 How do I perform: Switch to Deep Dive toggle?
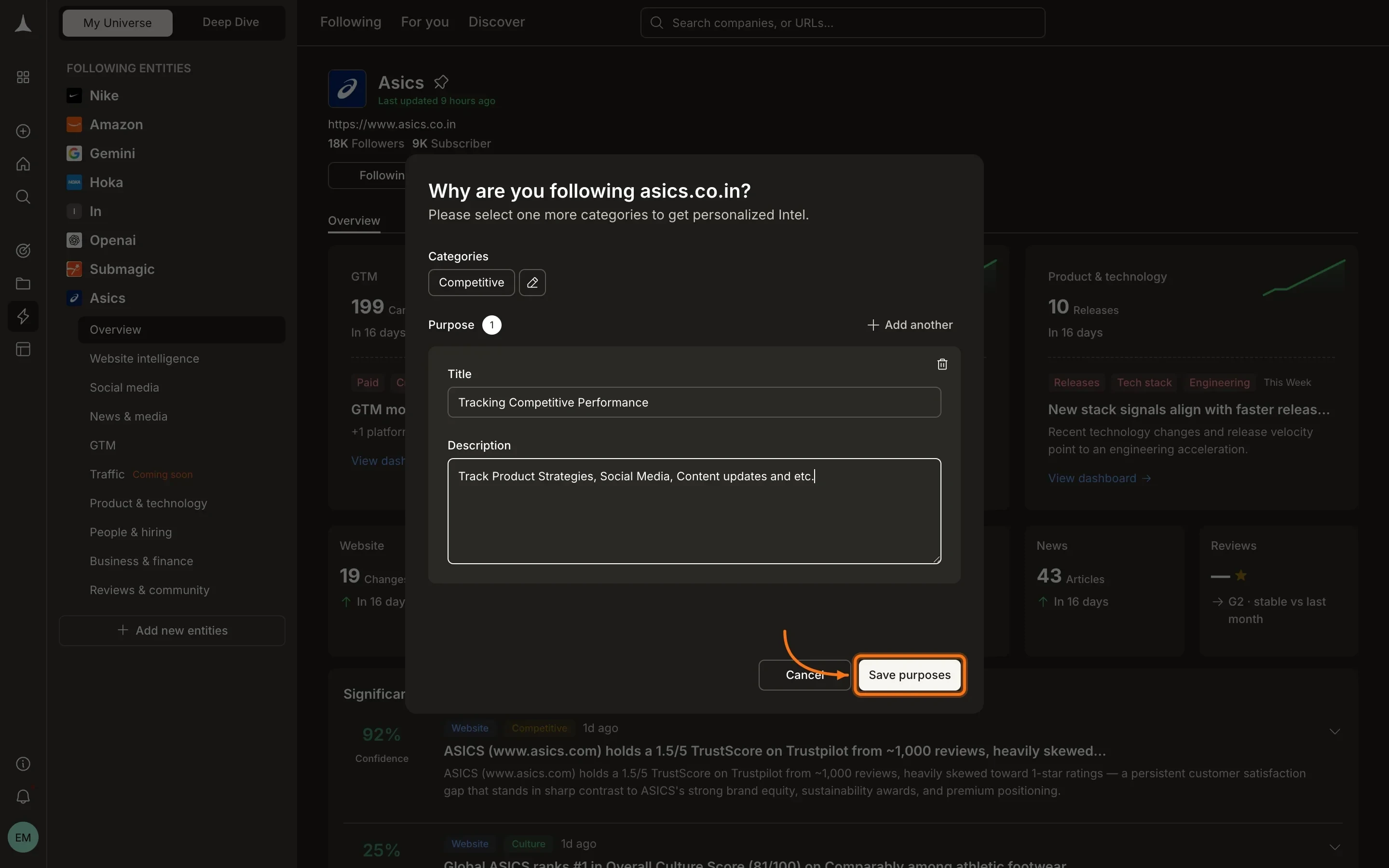(231, 22)
